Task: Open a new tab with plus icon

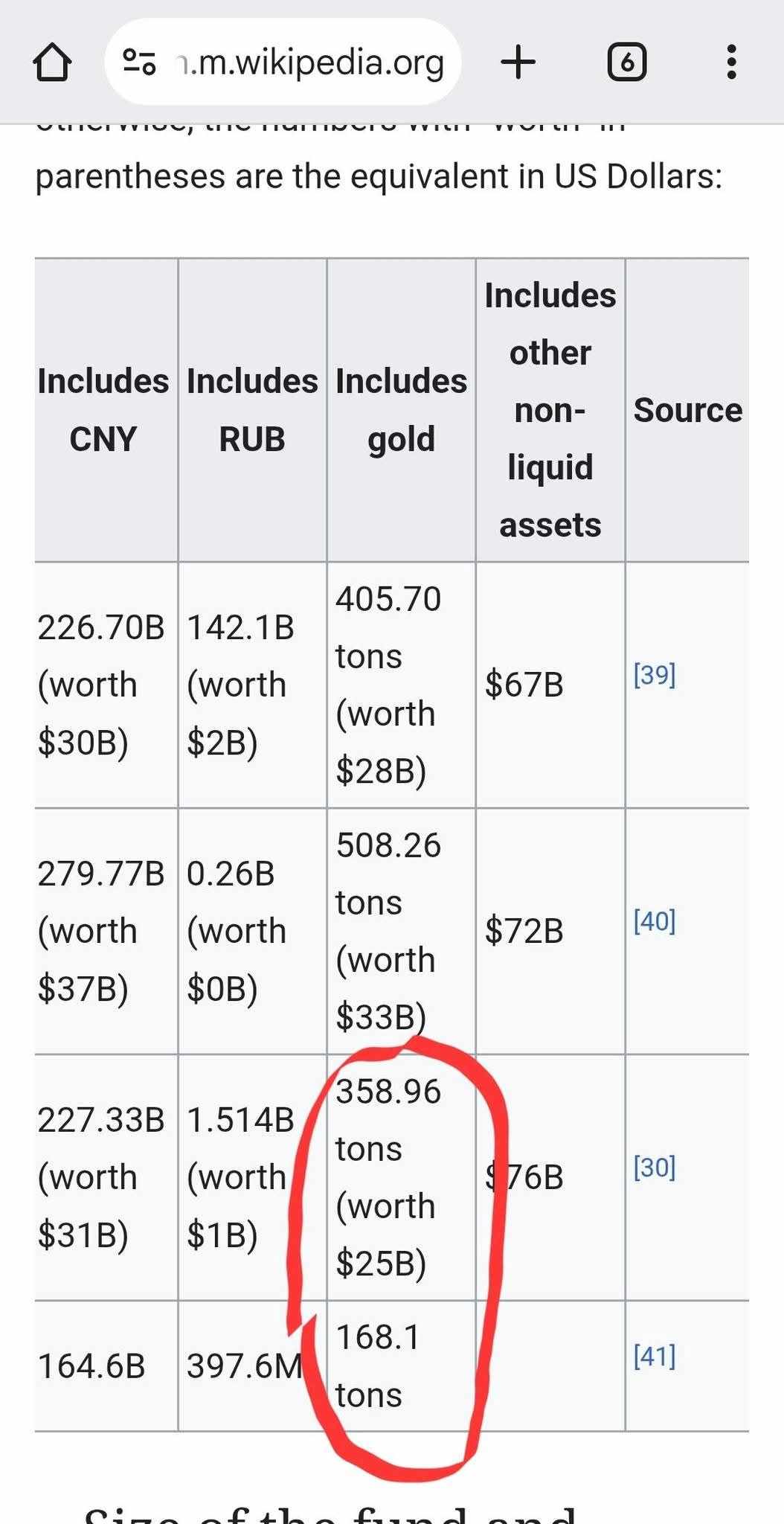Action: pyautogui.click(x=518, y=62)
